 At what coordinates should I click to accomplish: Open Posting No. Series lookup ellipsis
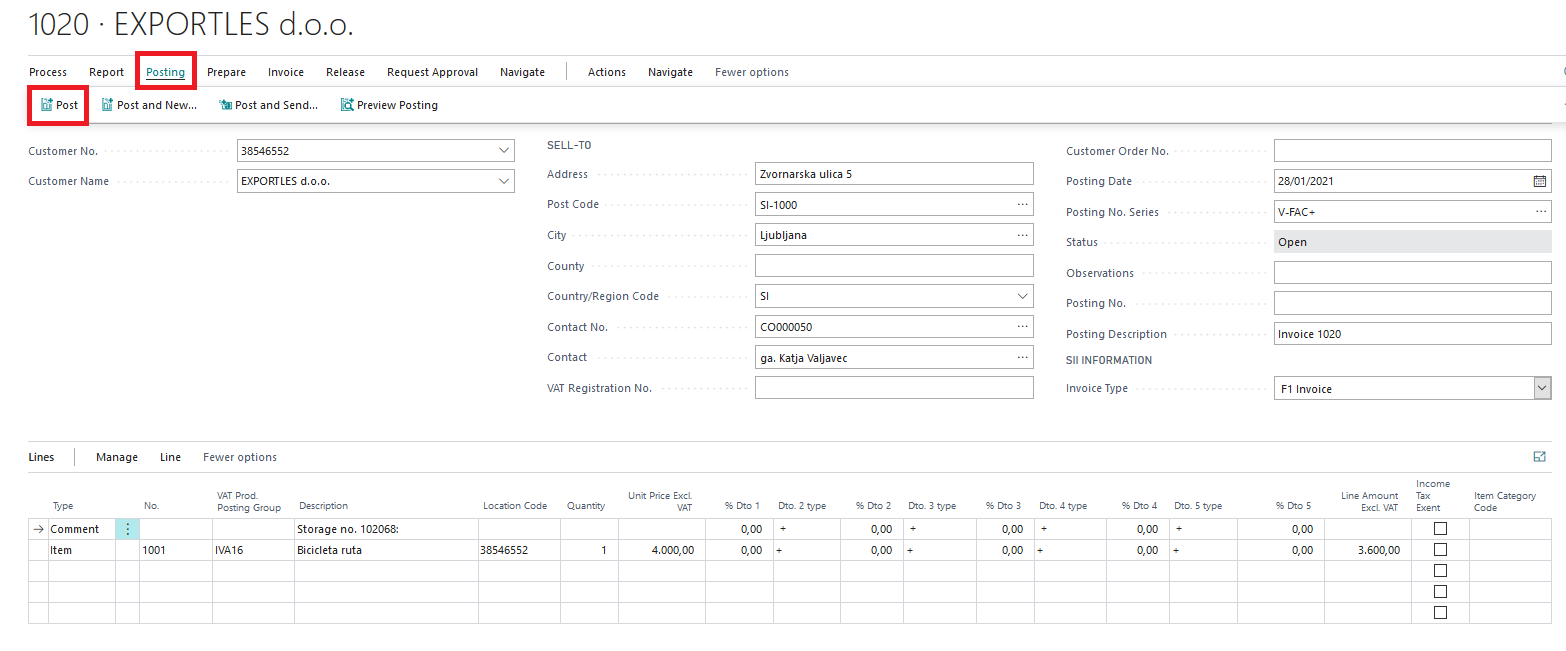point(1541,212)
